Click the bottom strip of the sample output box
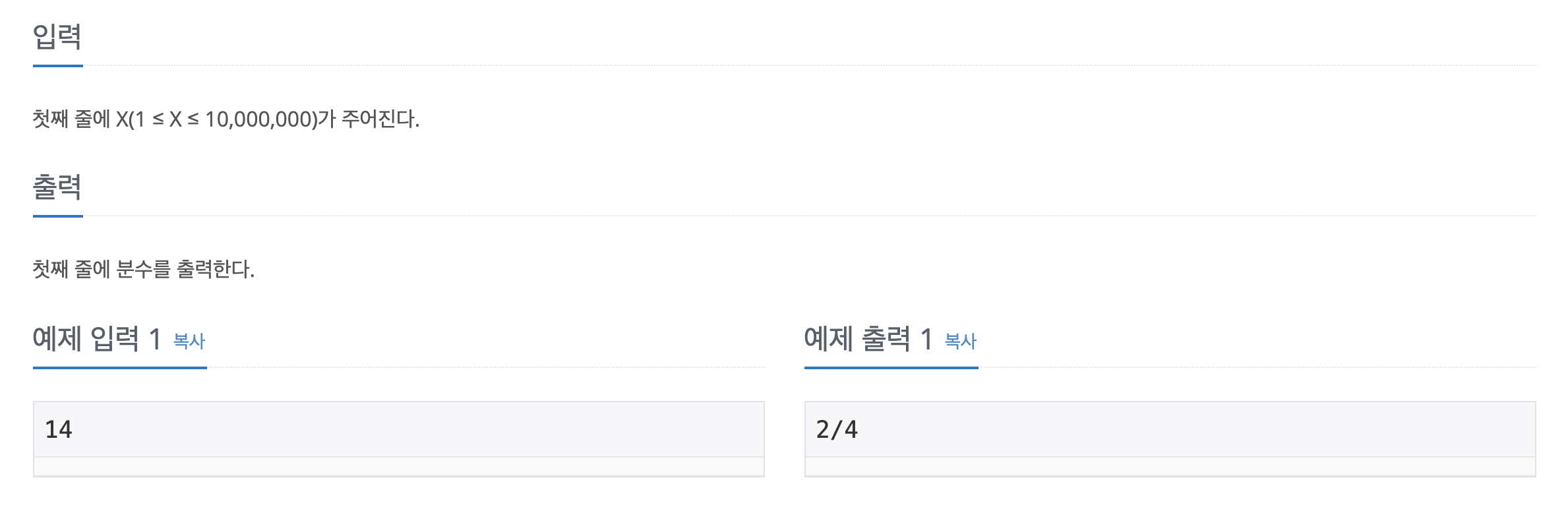 tap(1170, 466)
